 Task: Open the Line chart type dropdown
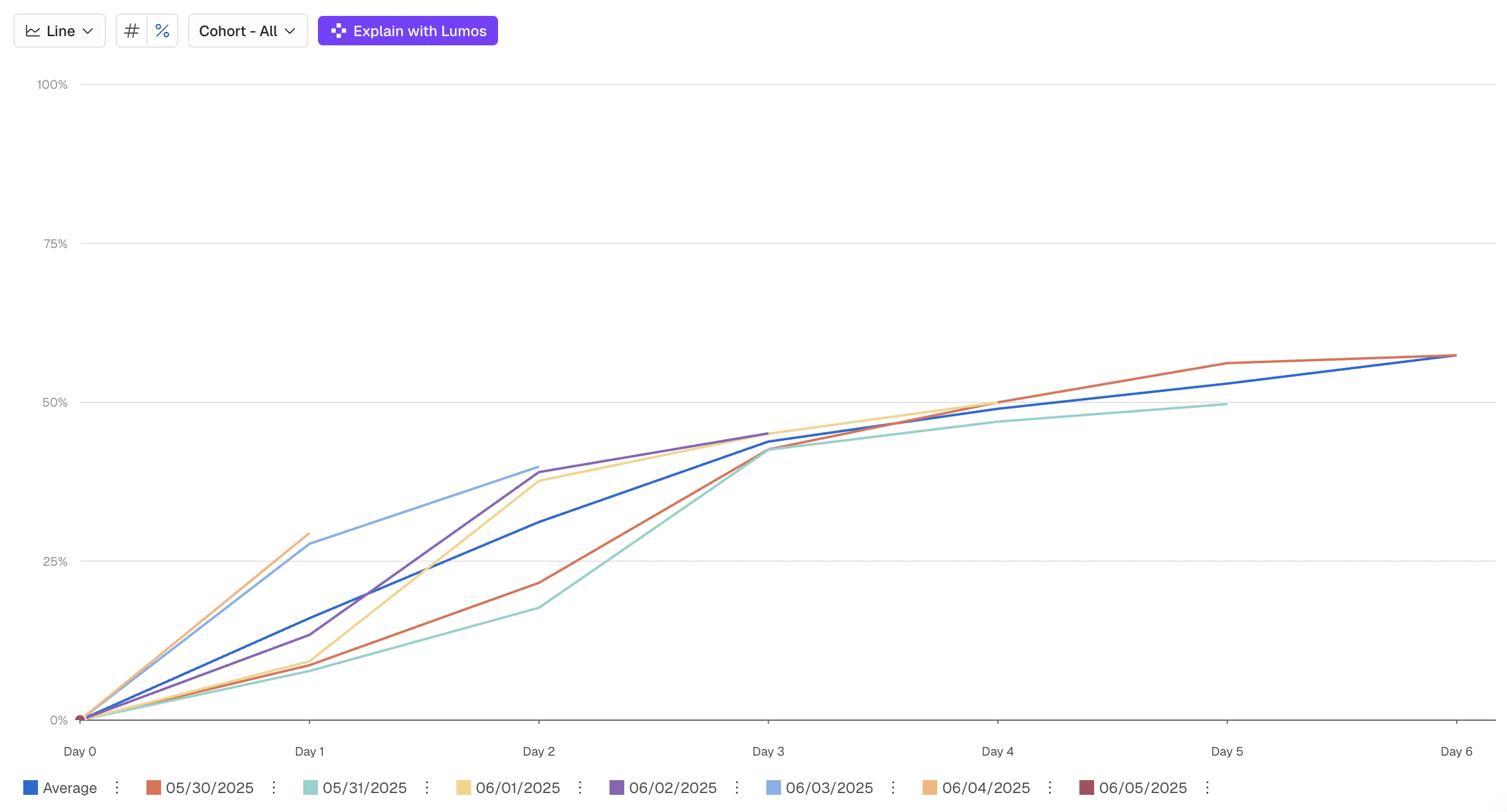tap(59, 31)
